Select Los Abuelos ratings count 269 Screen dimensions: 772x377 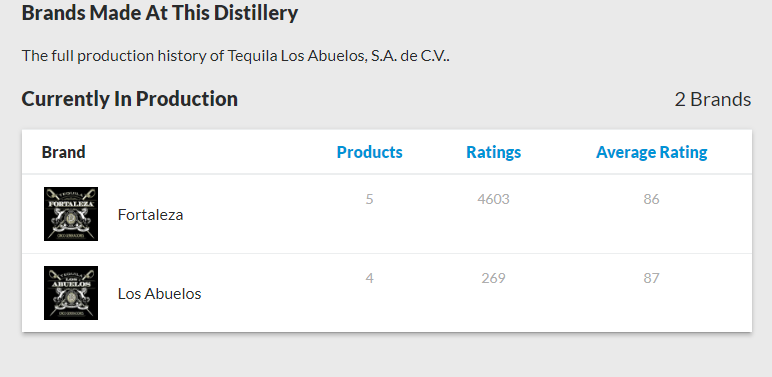tap(493, 278)
